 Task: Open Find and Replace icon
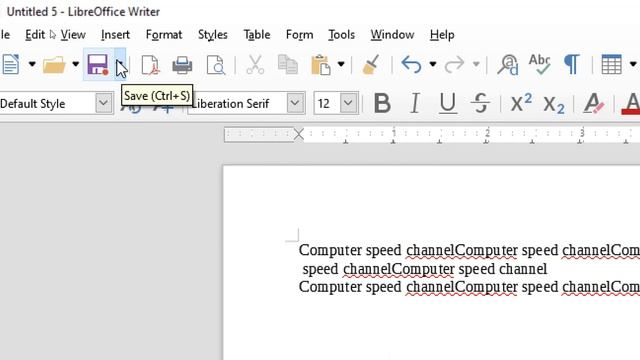[x=507, y=64]
